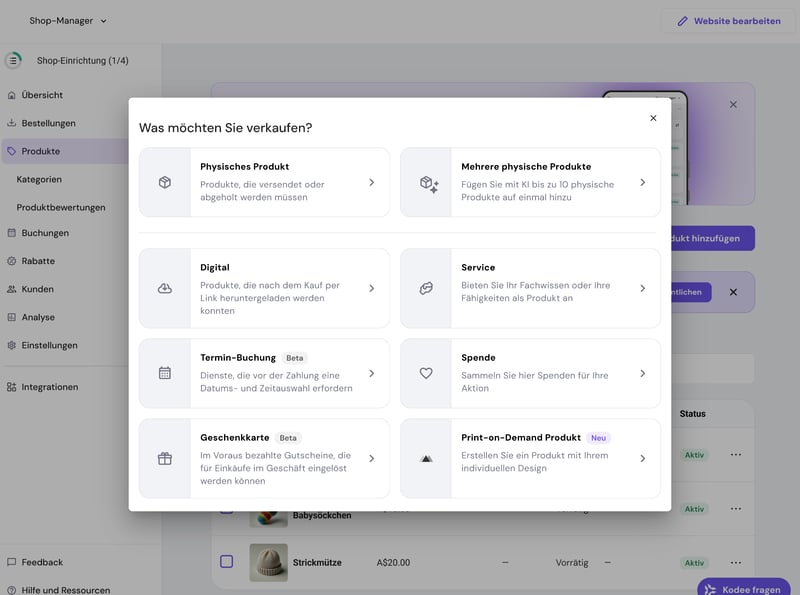Screen dimensions: 800x595
Task: Click the Print-on-Demand Produkt logo icon
Action: [426, 459]
